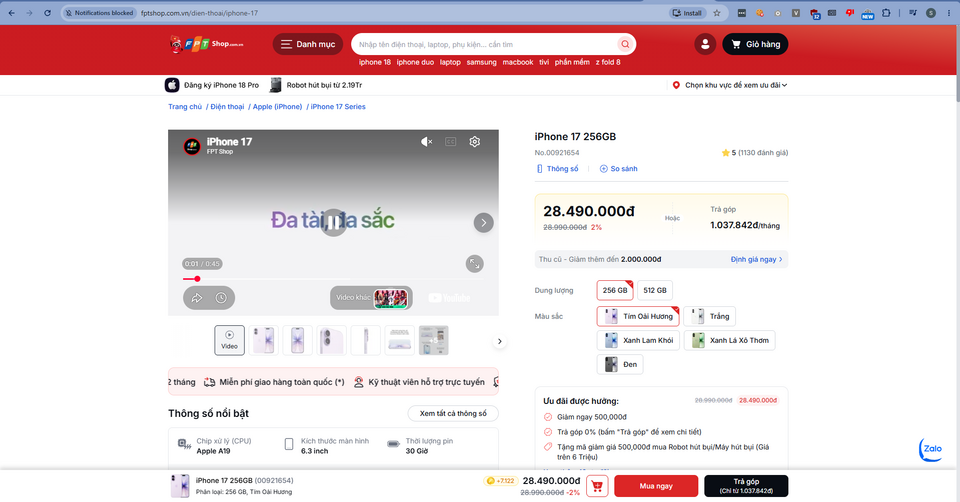Open the Chrome three-dot menu
This screenshot has height=502, width=960.
948,13
